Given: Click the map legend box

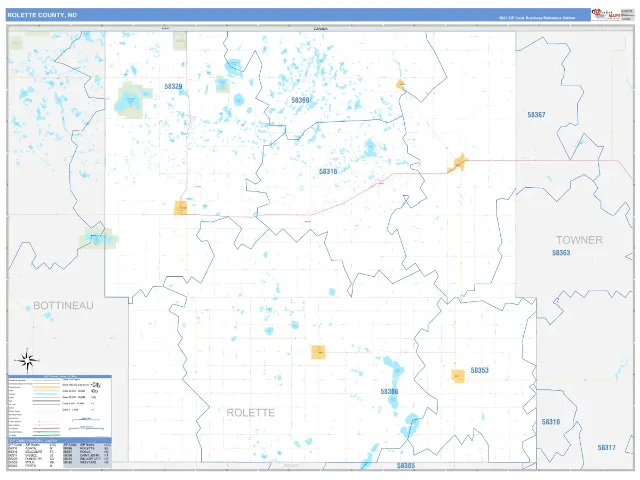Looking at the screenshot, I should (x=60, y=407).
